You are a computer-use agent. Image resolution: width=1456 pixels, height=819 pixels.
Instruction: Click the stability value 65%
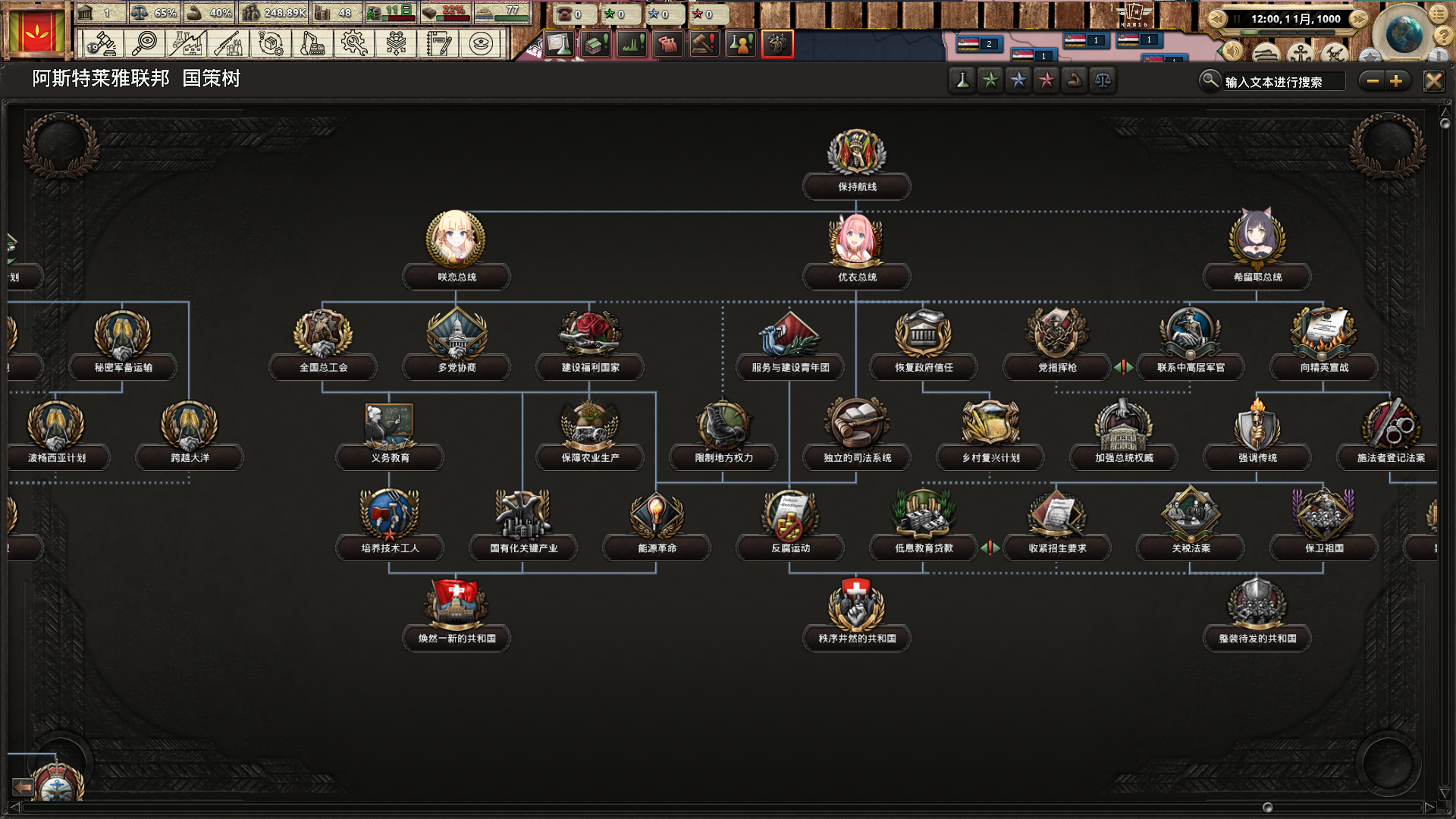pyautogui.click(x=165, y=13)
